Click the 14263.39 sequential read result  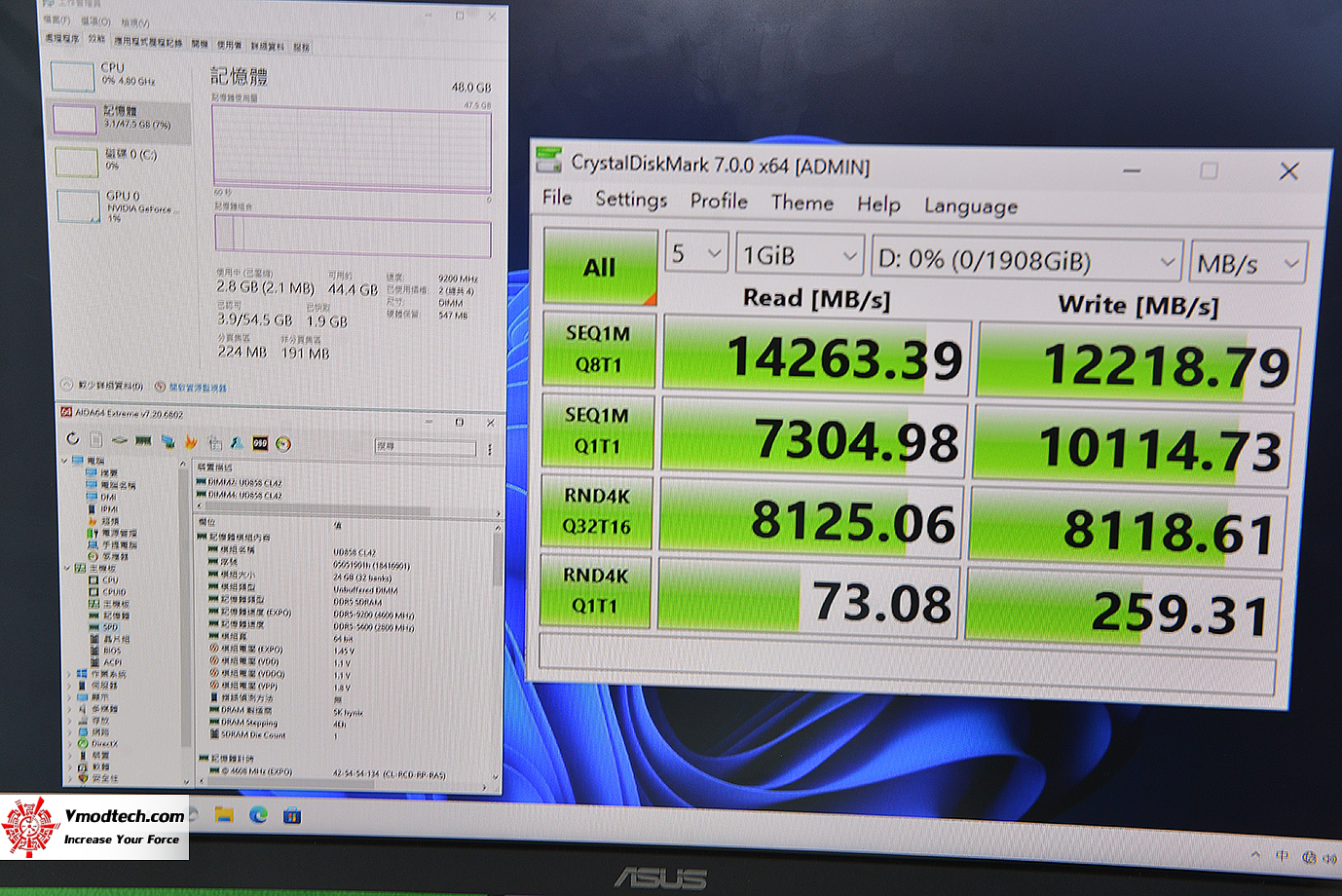click(817, 356)
